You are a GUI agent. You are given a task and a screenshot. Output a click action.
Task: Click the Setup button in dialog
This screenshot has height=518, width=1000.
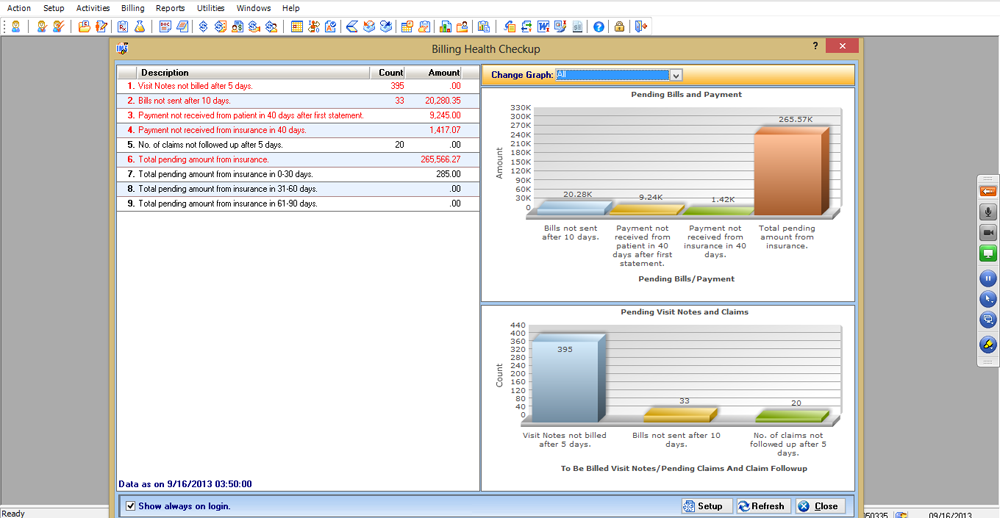(705, 506)
